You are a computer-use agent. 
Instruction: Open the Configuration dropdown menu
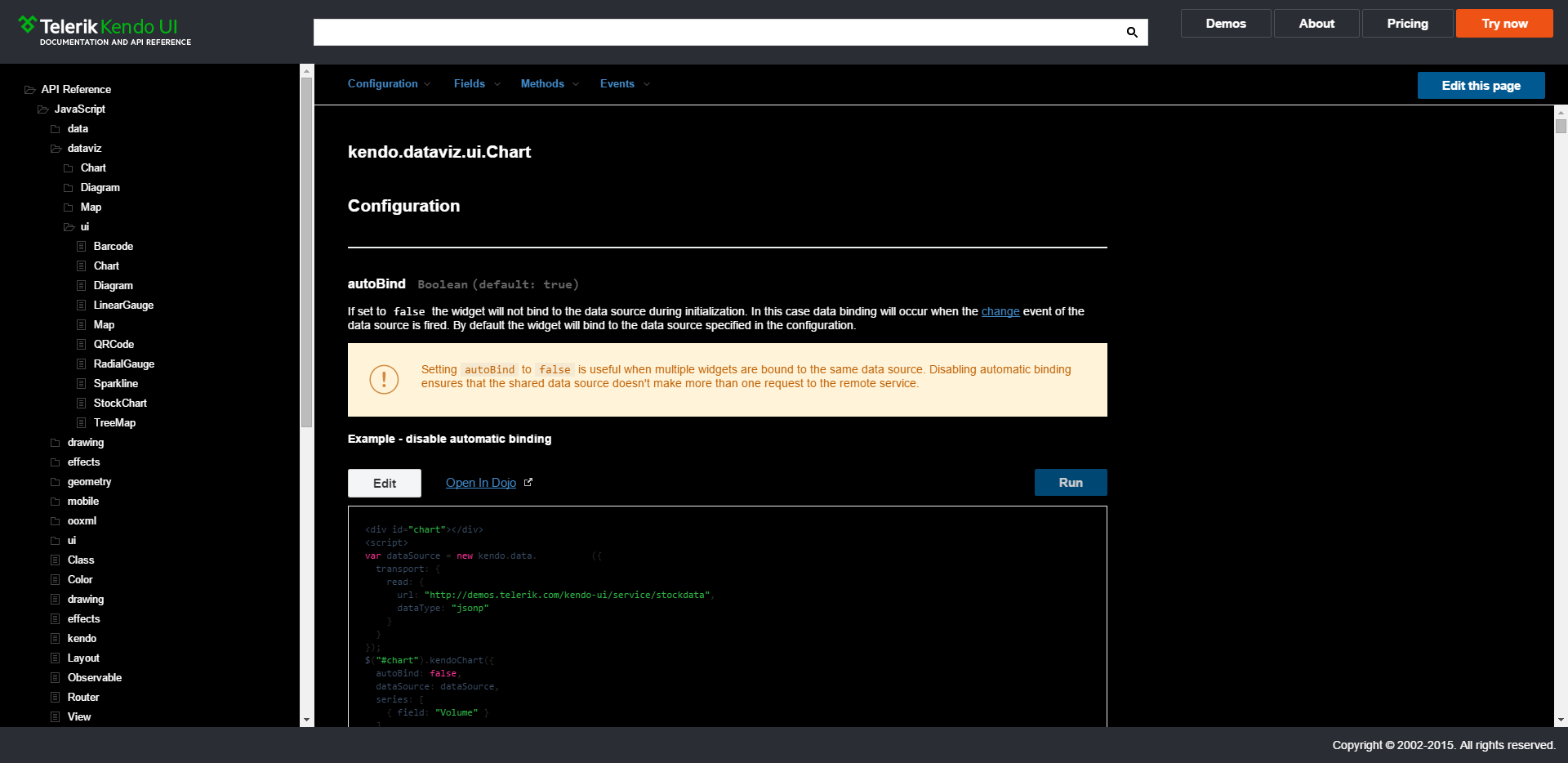point(389,84)
